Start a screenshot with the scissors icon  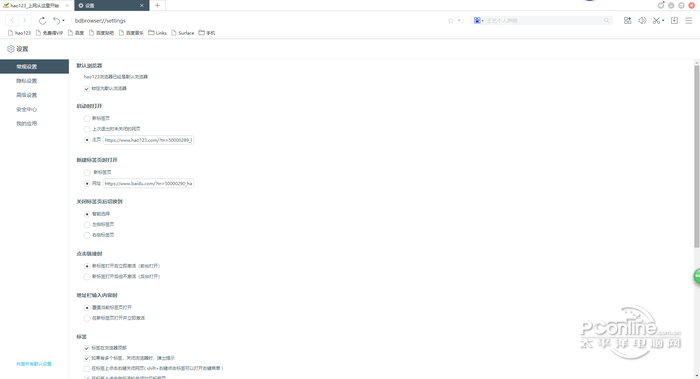pos(656,21)
